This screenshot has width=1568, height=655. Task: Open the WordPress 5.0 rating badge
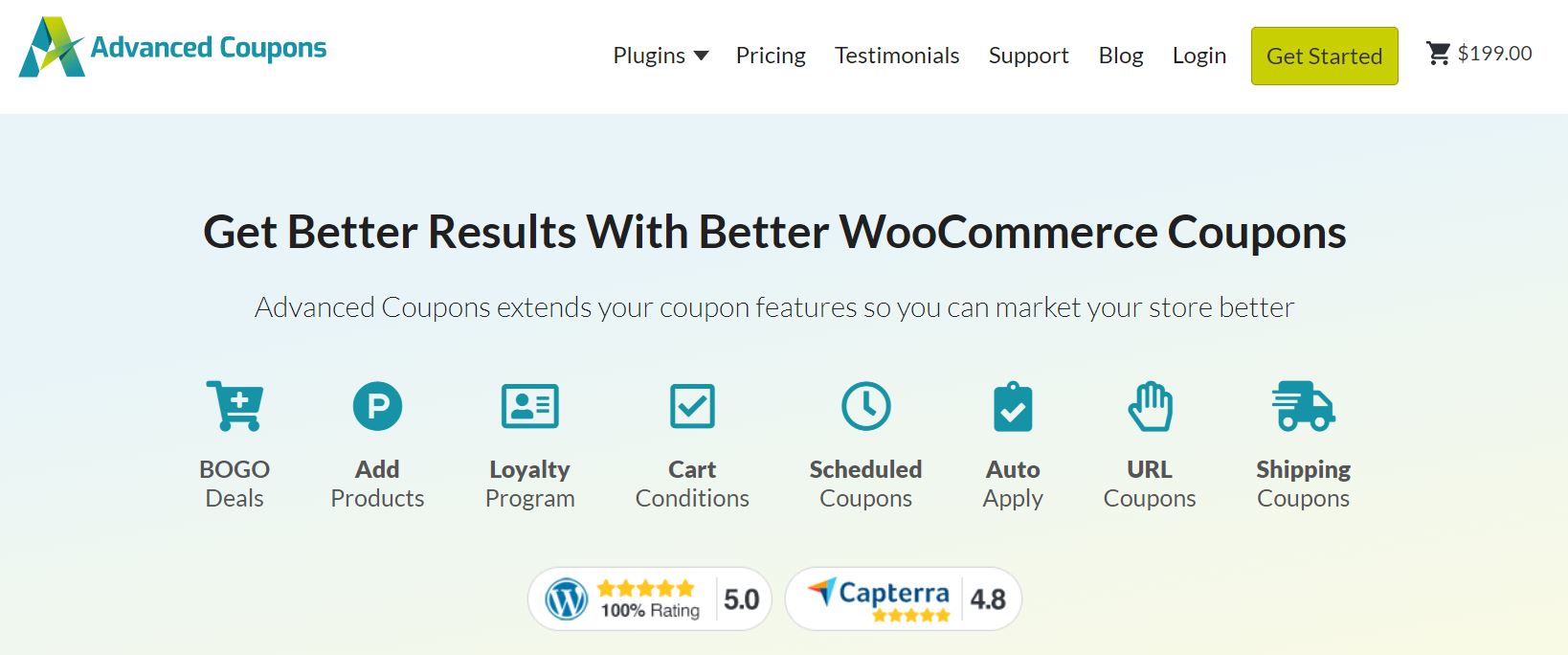(x=650, y=599)
